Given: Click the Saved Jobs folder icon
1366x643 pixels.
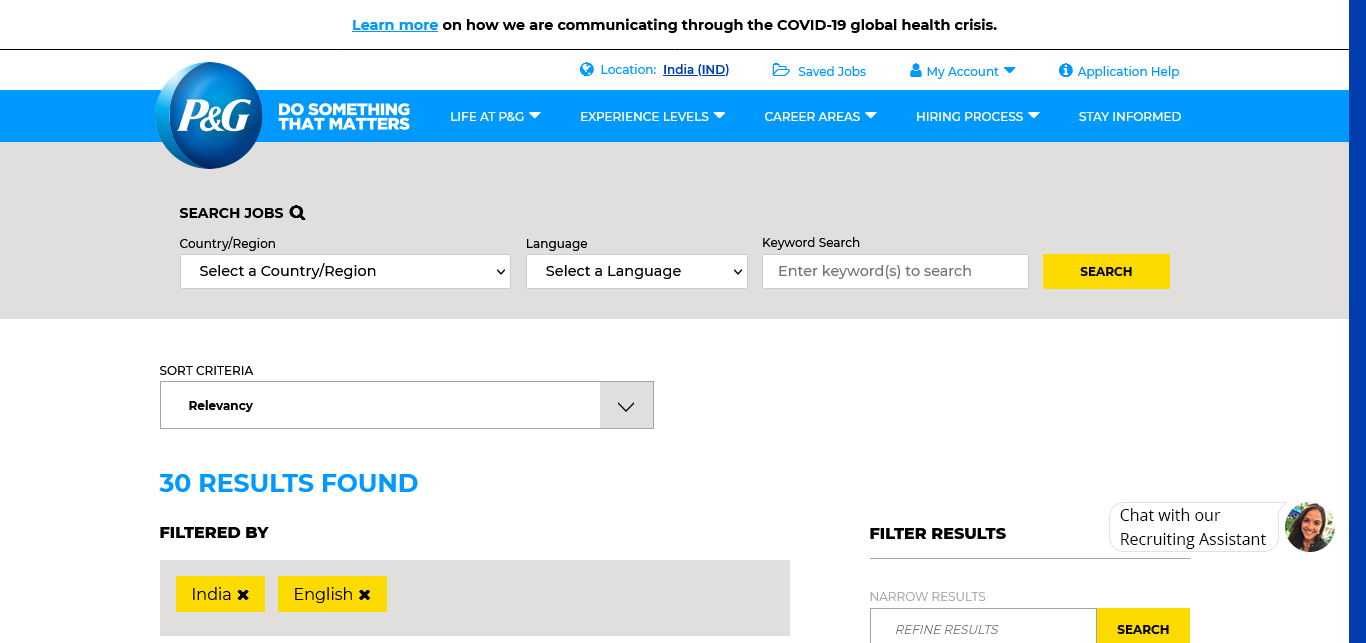Looking at the screenshot, I should pos(781,70).
